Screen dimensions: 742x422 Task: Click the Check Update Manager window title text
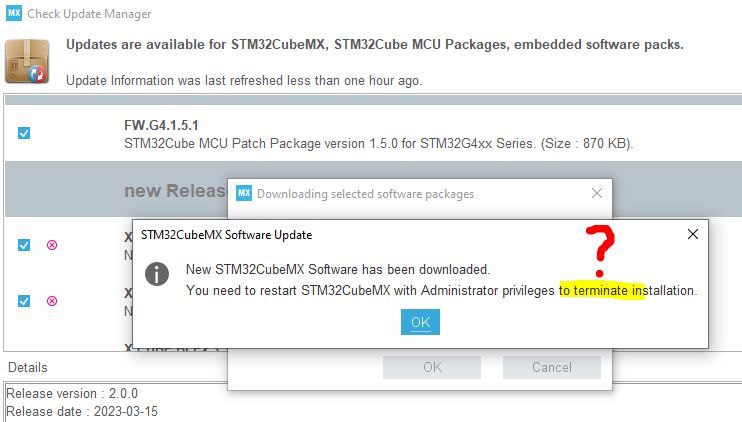pyautogui.click(x=90, y=14)
